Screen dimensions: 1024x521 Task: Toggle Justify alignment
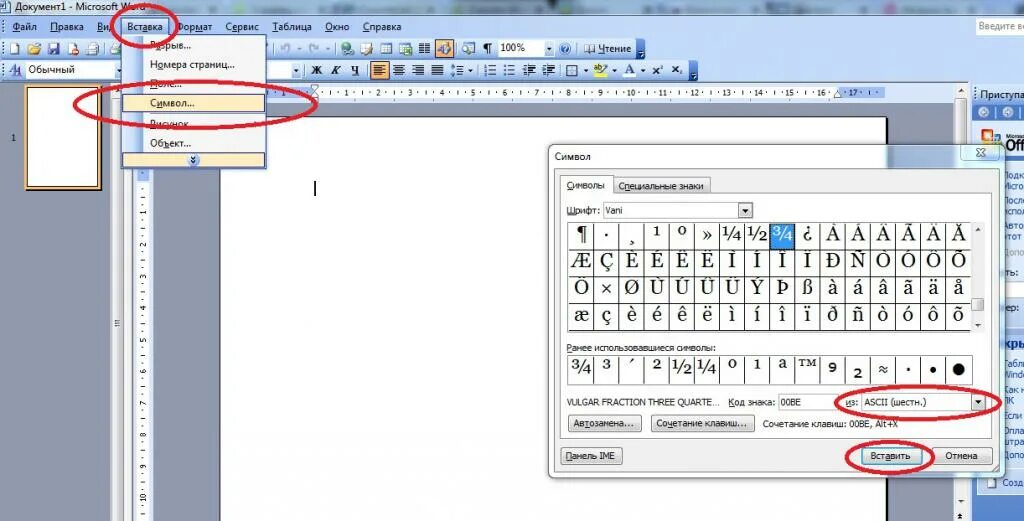(437, 70)
